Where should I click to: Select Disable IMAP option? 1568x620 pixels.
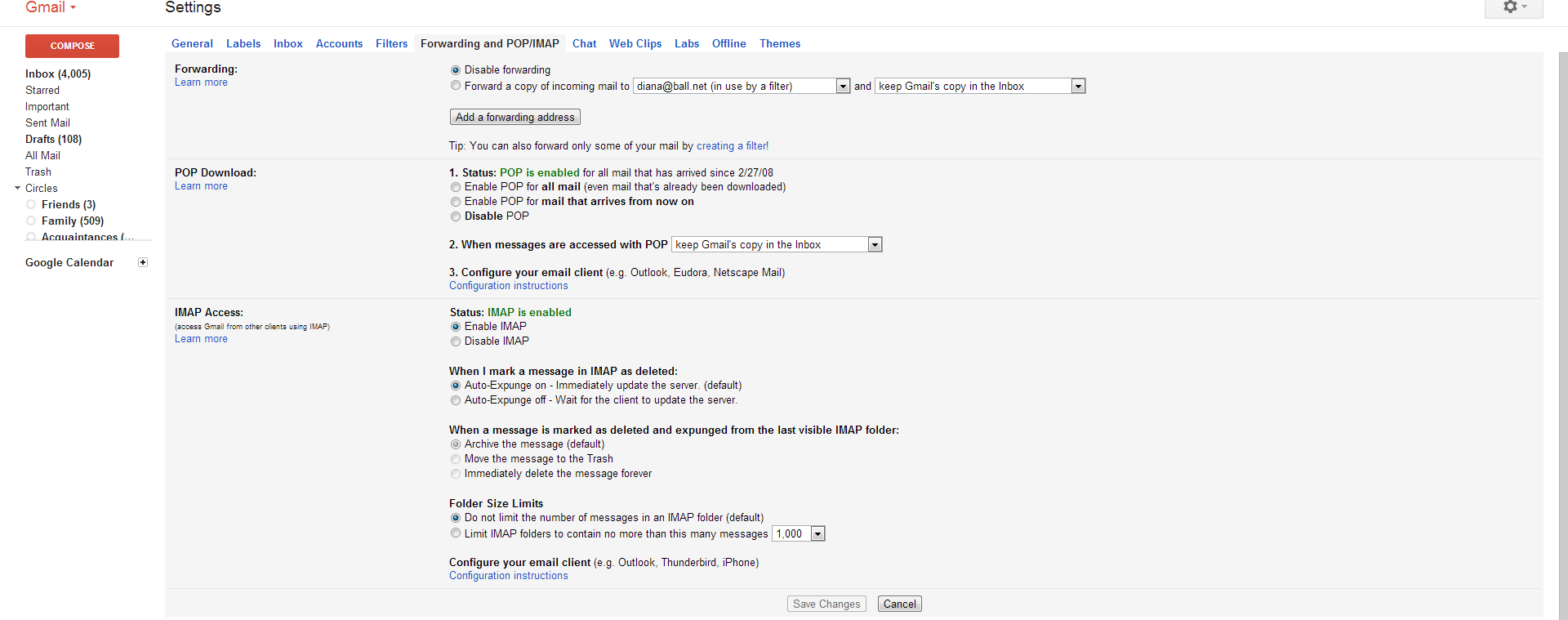click(x=456, y=341)
